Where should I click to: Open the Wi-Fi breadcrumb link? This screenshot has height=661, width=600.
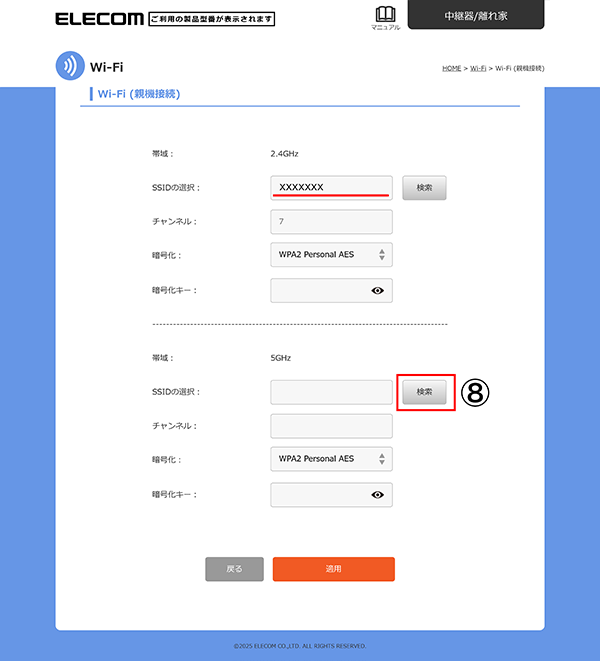point(478,68)
